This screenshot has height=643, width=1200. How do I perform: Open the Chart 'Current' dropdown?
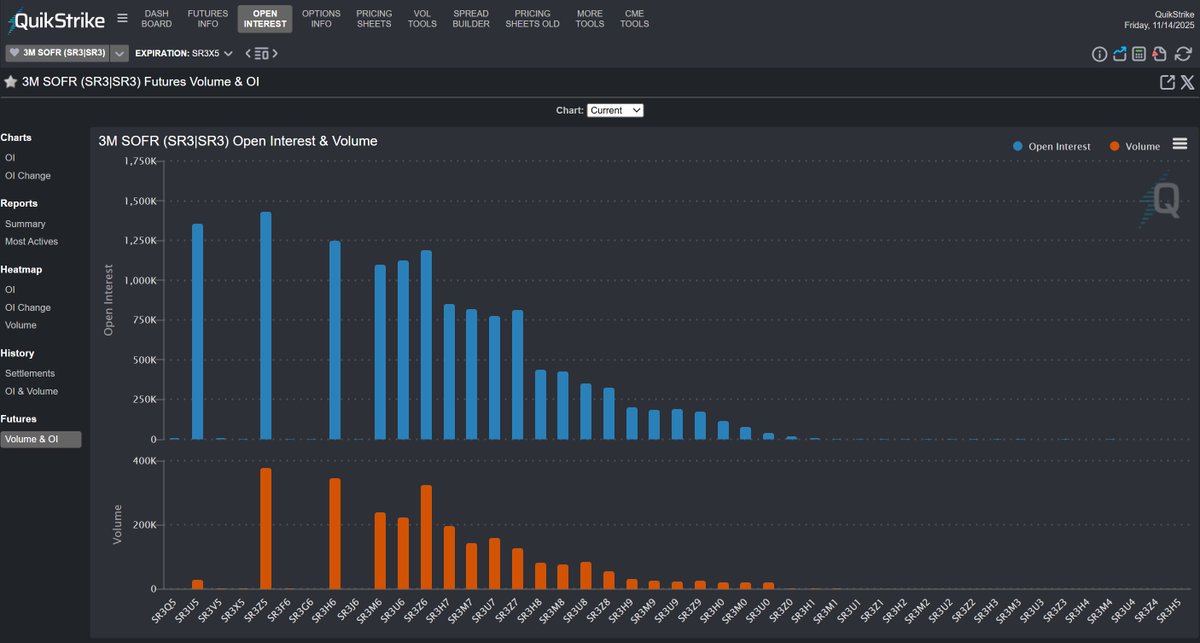click(x=614, y=110)
